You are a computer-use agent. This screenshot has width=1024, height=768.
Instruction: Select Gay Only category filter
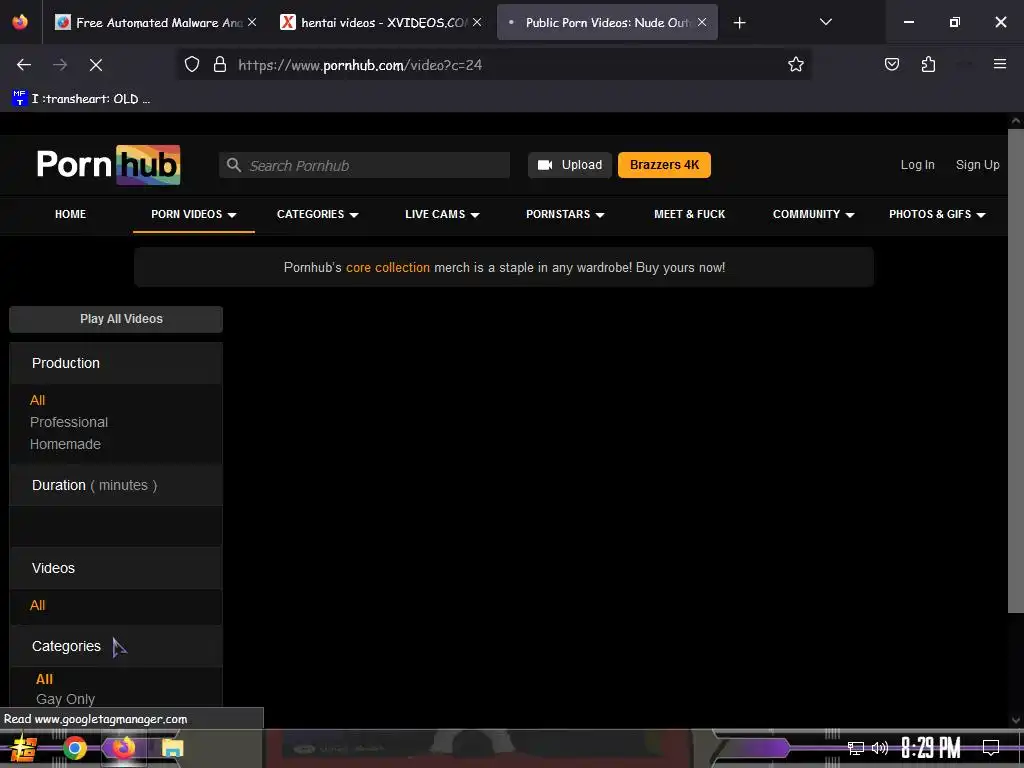pyautogui.click(x=65, y=699)
